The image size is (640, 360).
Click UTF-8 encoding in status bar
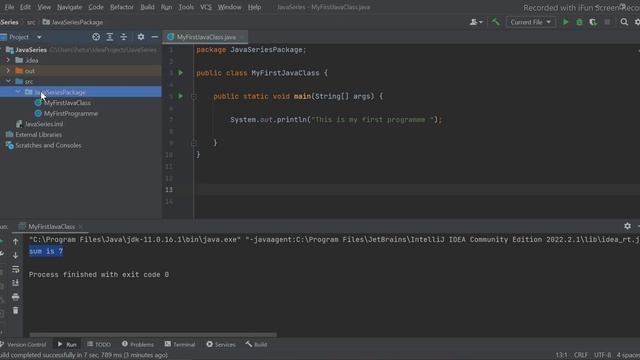point(602,355)
